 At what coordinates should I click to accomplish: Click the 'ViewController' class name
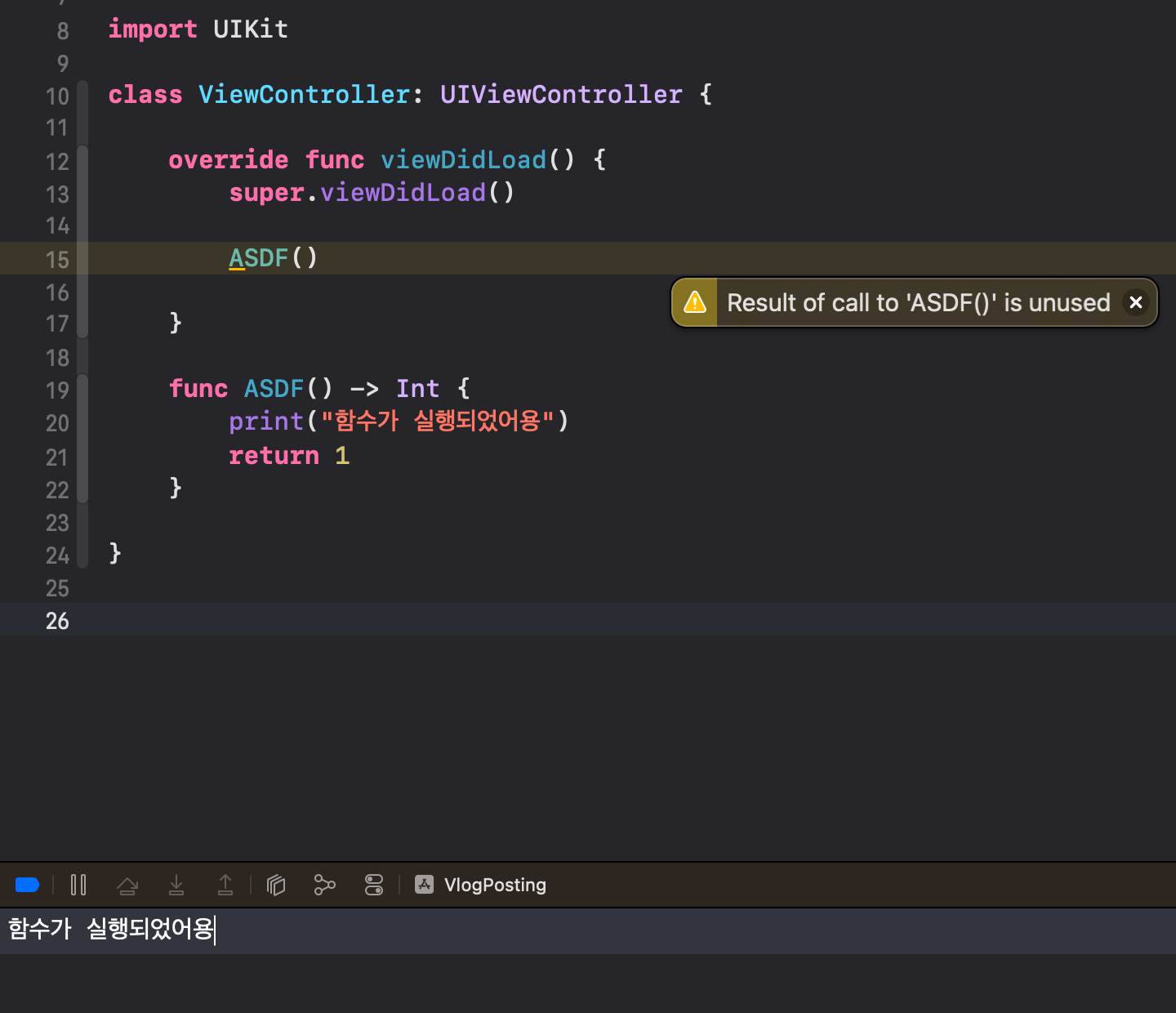(304, 95)
